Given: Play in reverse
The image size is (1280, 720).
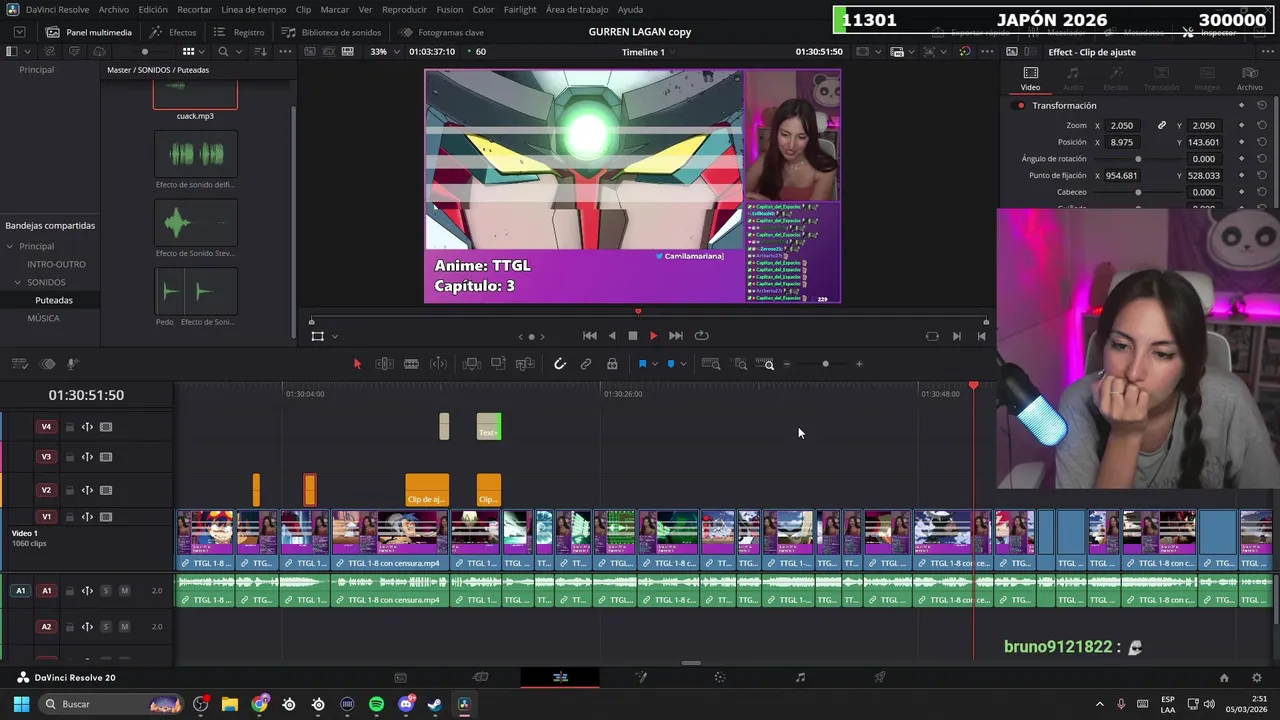Looking at the screenshot, I should [x=612, y=336].
